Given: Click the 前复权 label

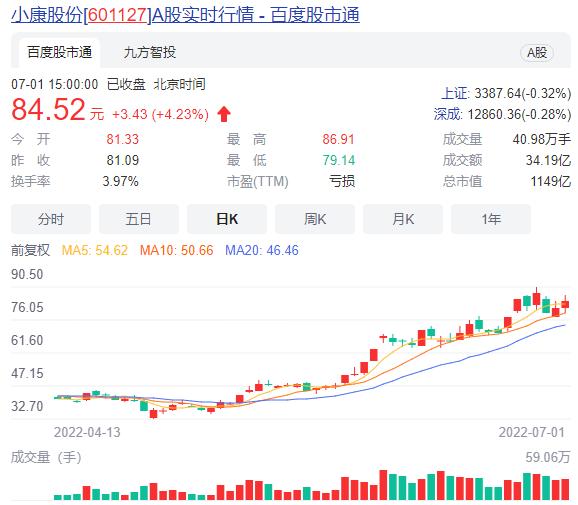Looking at the screenshot, I should point(30,250).
